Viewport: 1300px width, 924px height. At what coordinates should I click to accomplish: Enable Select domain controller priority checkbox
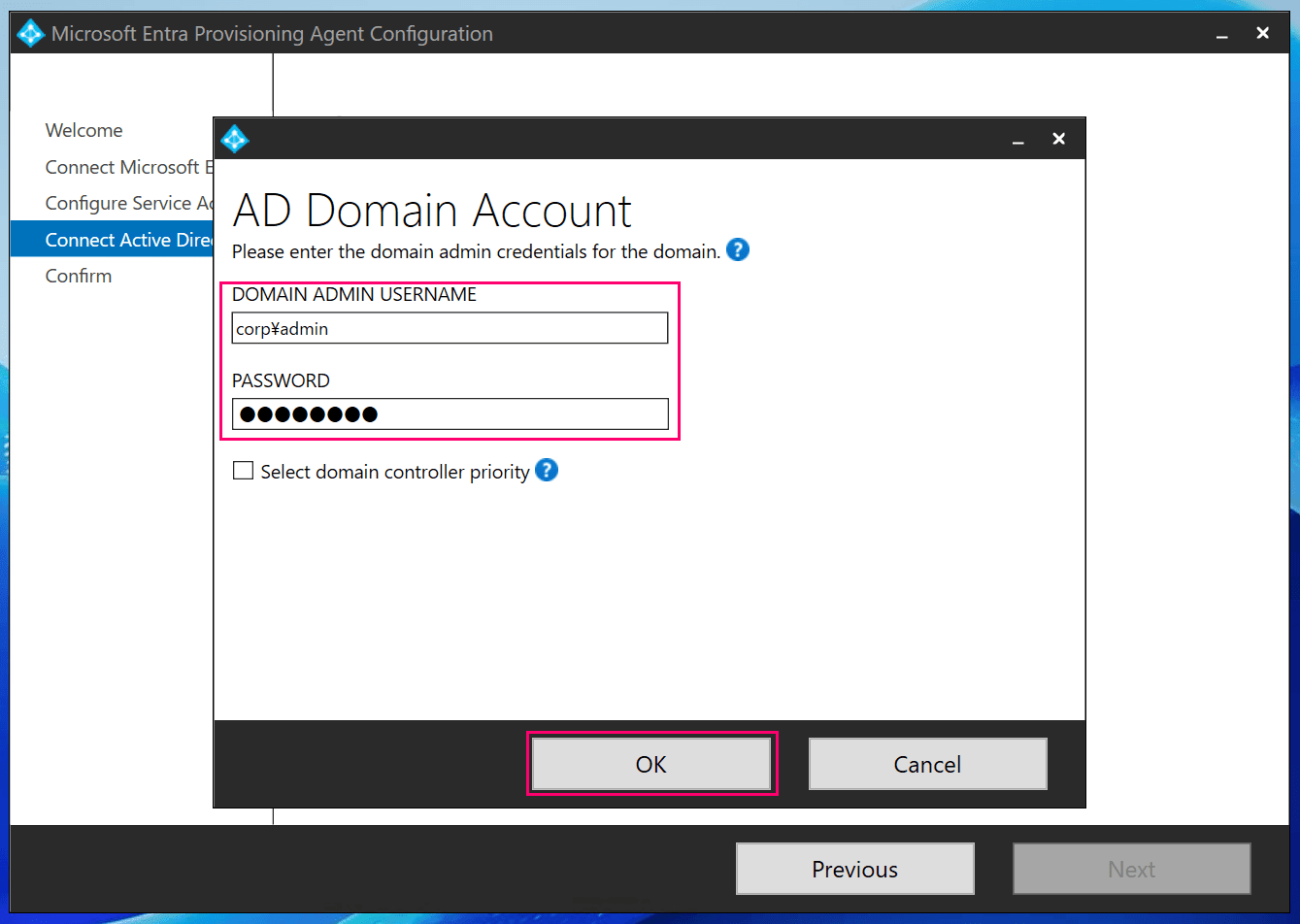tap(243, 472)
